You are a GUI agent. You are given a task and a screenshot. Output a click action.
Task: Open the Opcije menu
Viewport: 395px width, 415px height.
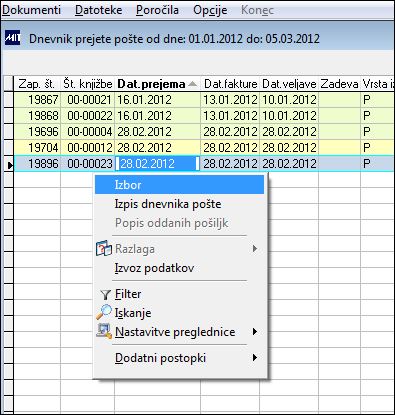coord(210,10)
